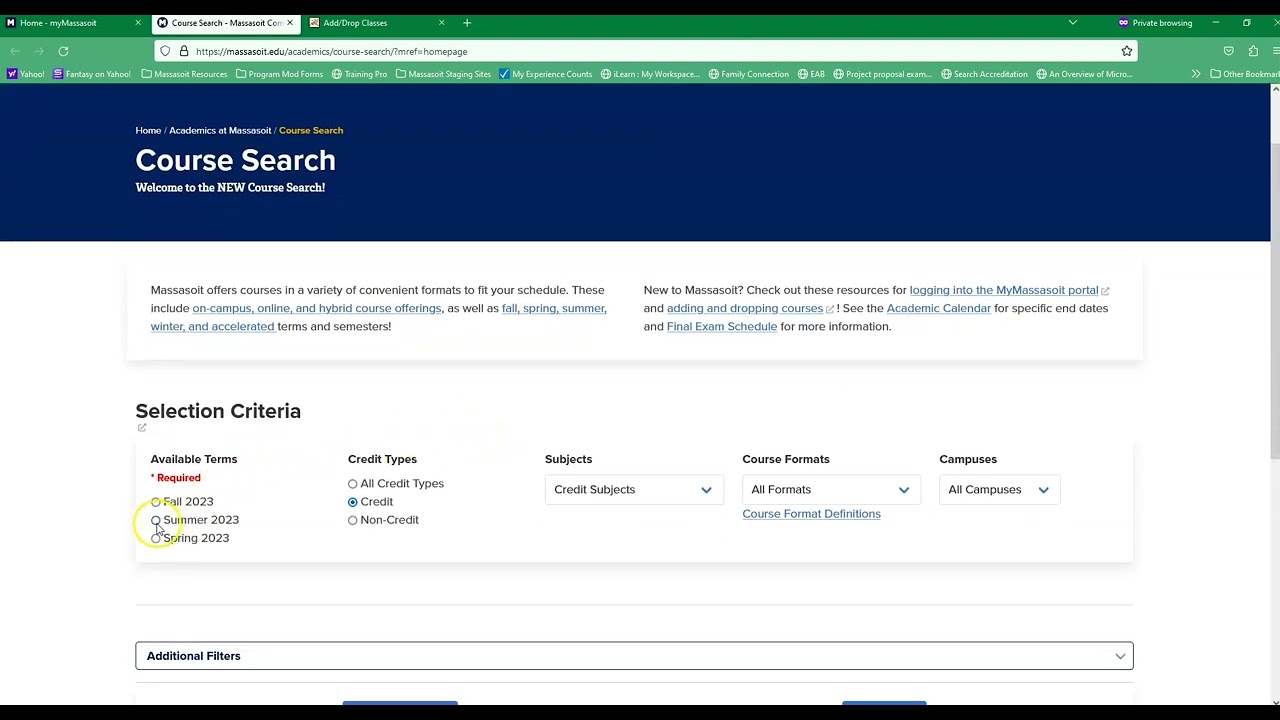This screenshot has width=1280, height=720.
Task: Choose the Credit radio option
Action: pyautogui.click(x=353, y=502)
